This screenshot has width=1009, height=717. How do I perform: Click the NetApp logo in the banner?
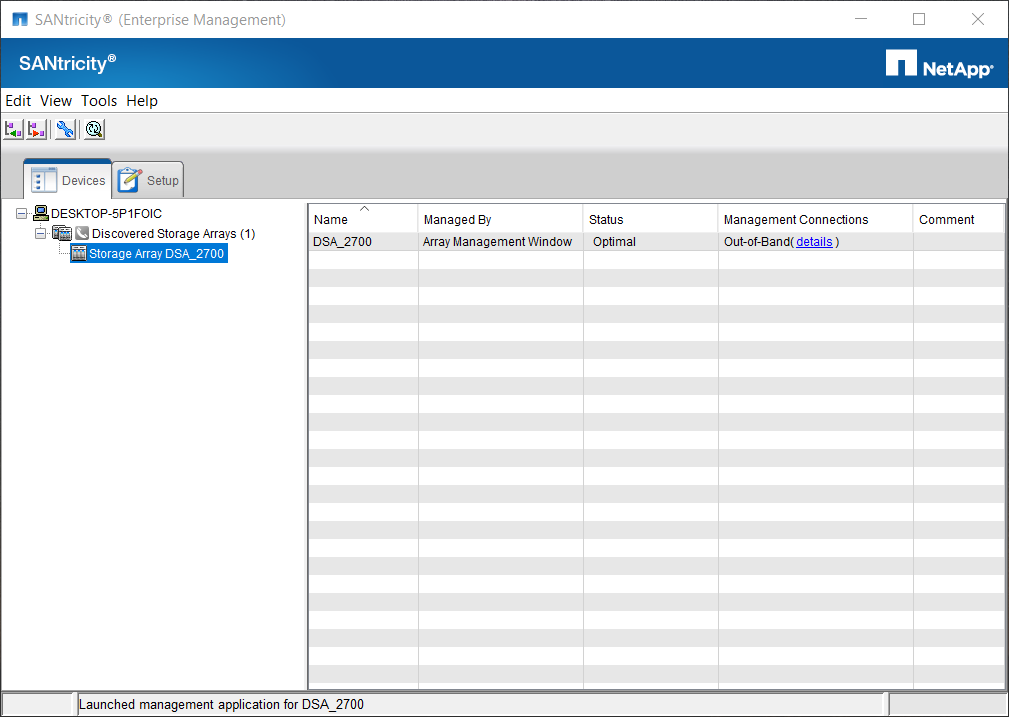(939, 65)
